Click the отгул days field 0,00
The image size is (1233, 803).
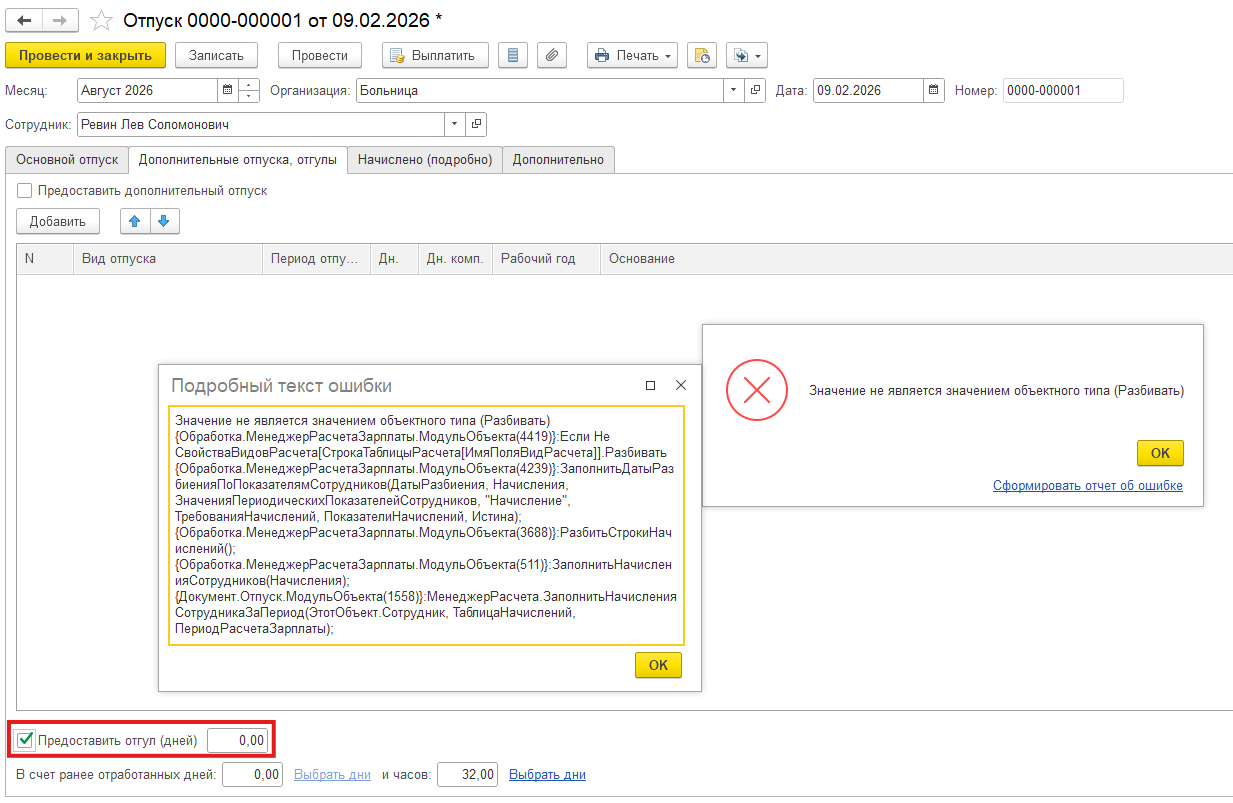click(238, 740)
